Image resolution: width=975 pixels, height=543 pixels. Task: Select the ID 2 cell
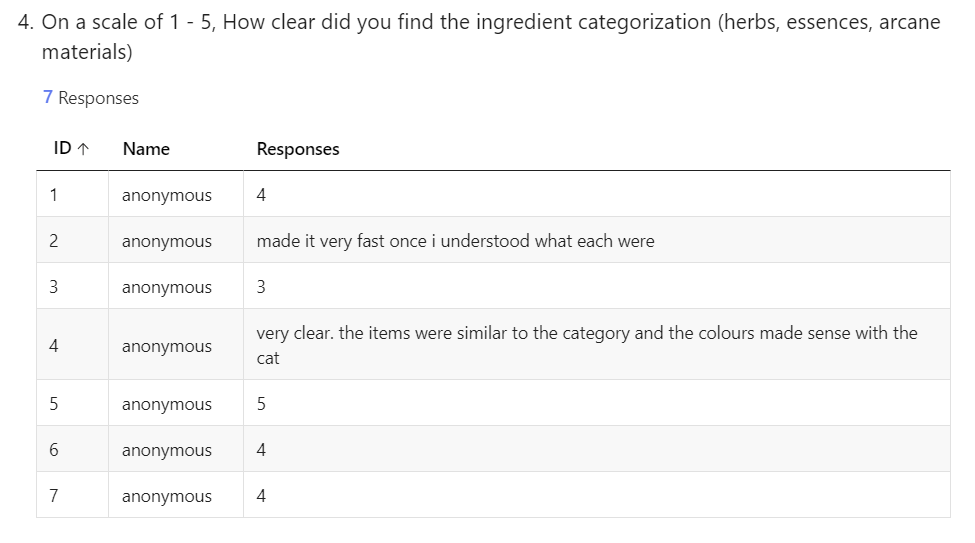click(53, 241)
